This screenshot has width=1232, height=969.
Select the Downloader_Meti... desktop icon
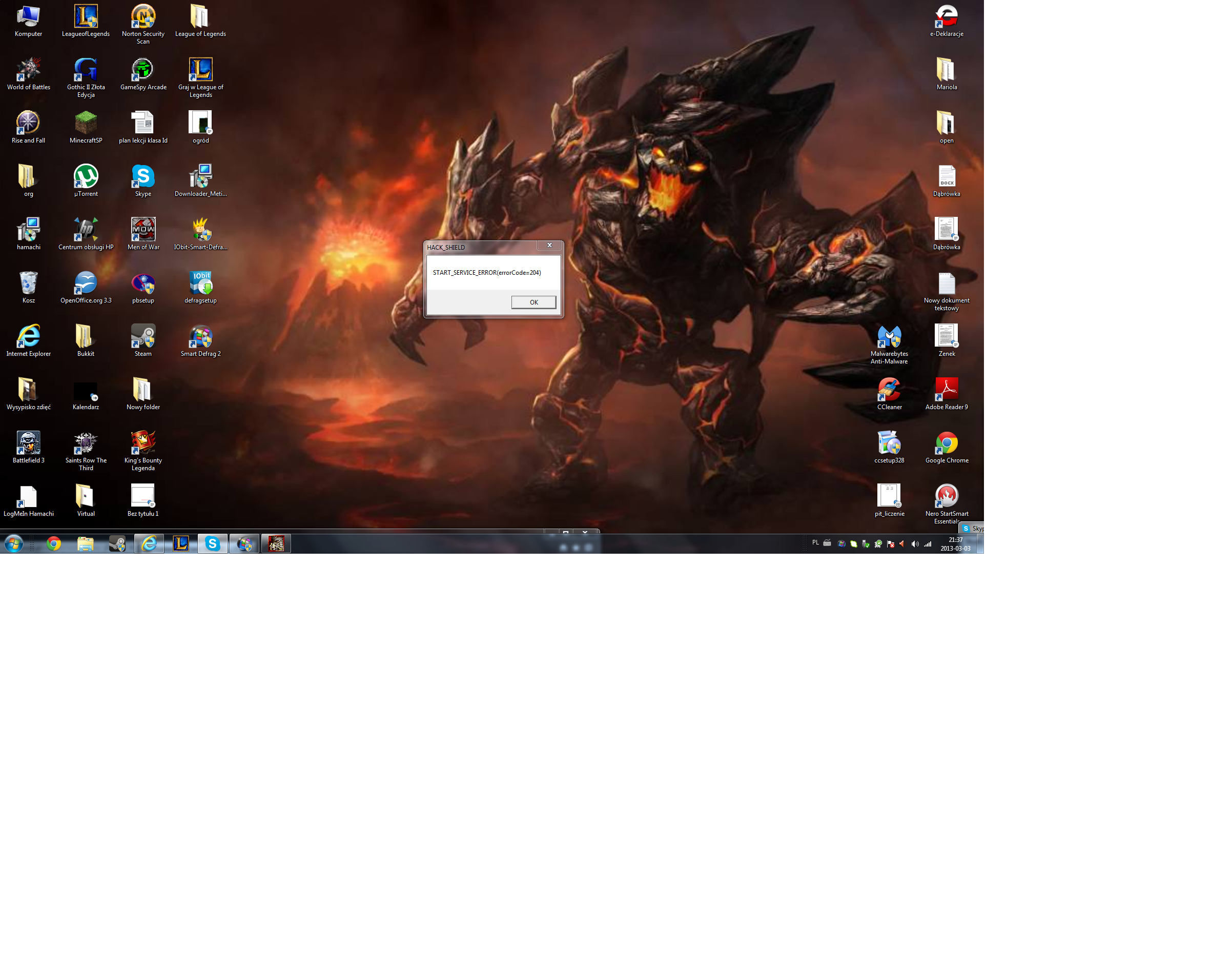point(200,181)
